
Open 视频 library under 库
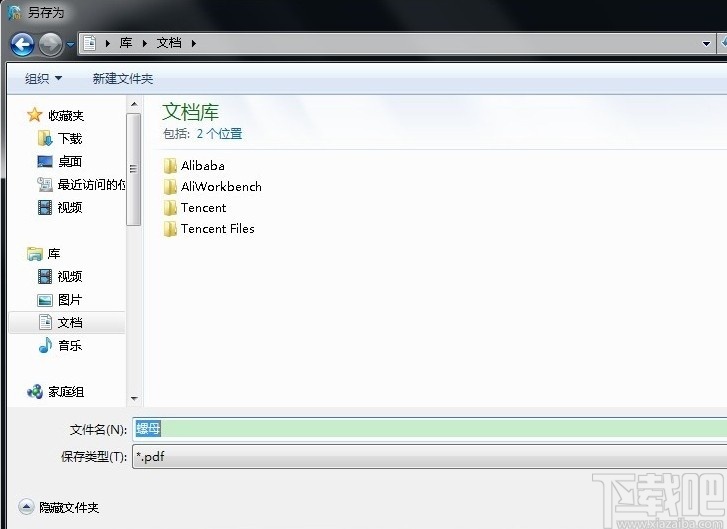pyautogui.click(x=70, y=277)
